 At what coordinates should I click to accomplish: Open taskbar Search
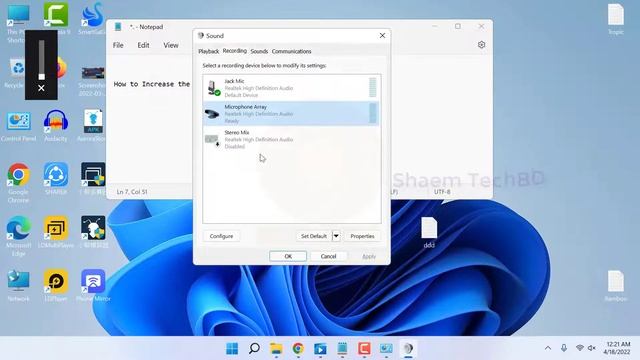pos(254,349)
